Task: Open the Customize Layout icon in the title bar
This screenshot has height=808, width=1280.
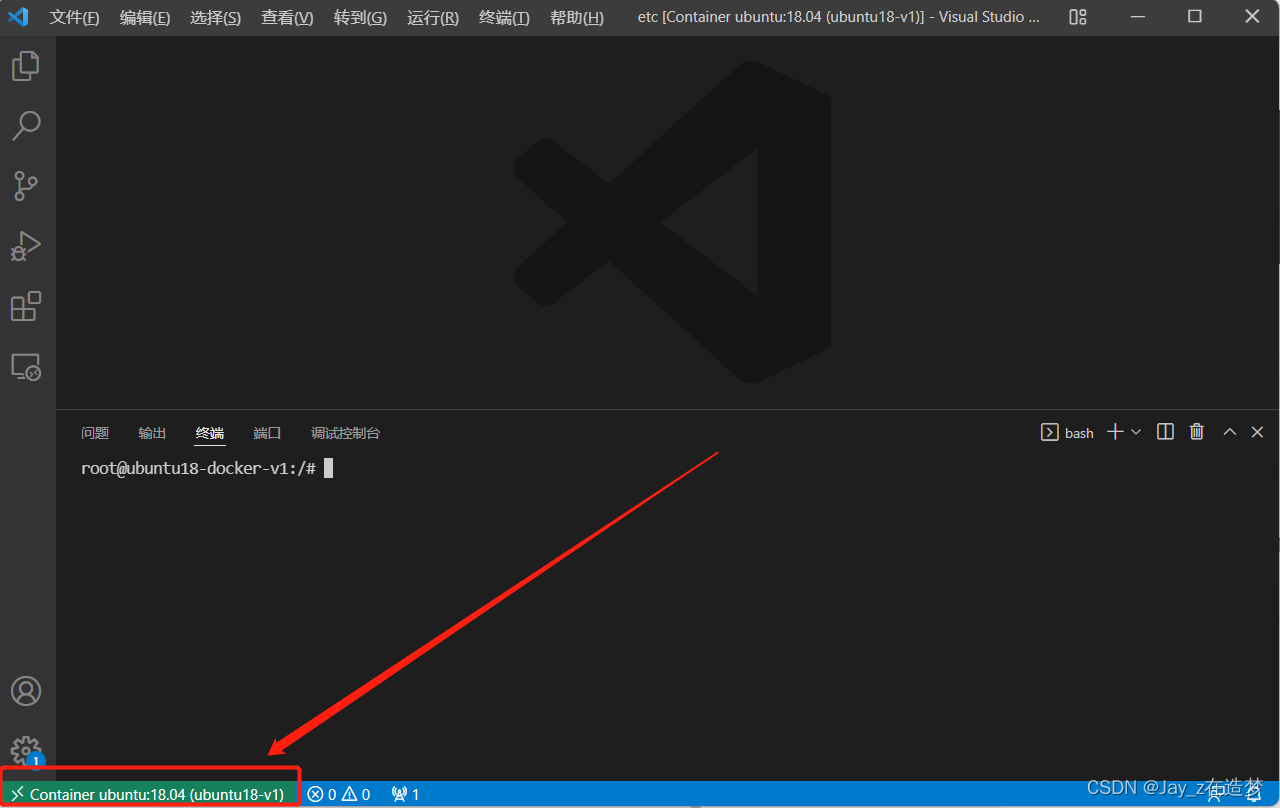Action: 1077,17
